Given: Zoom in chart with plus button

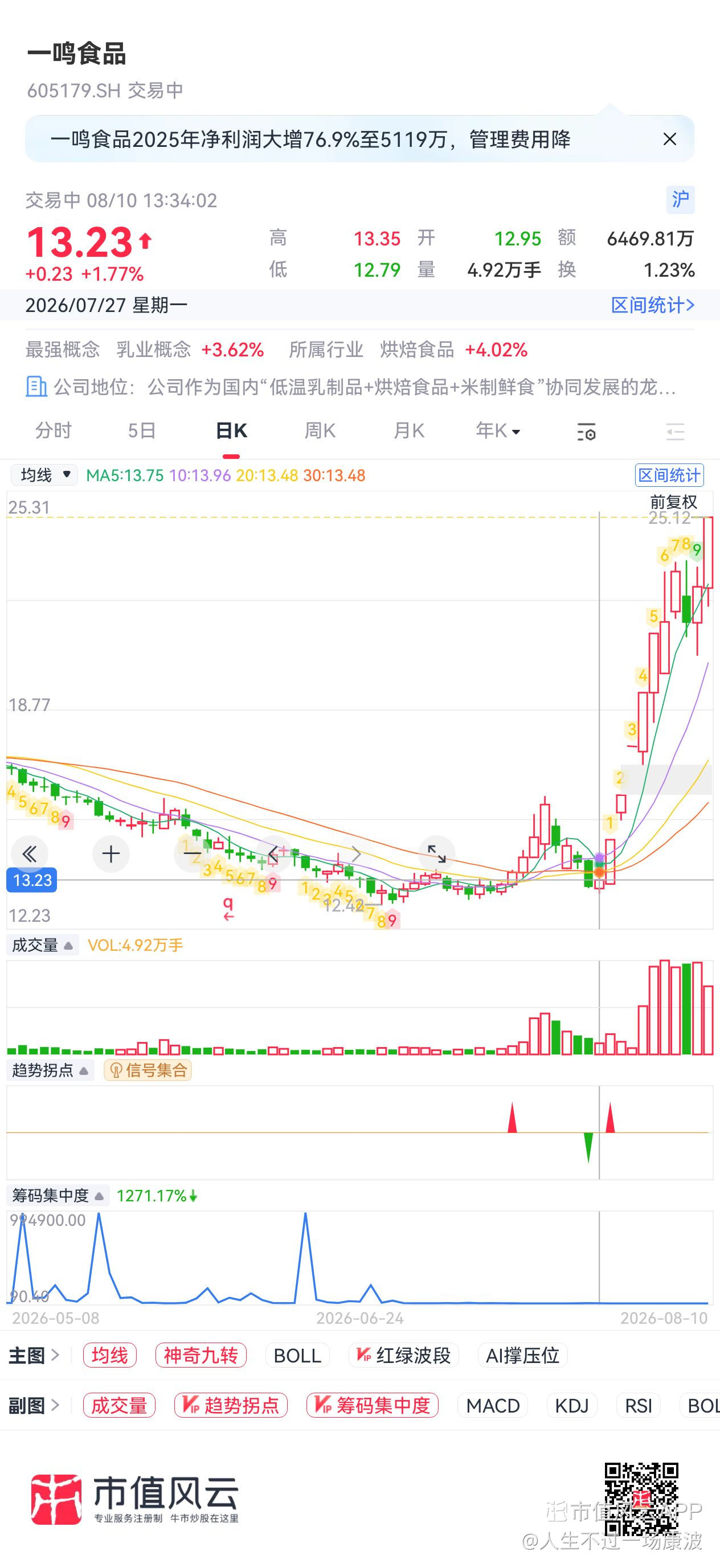Looking at the screenshot, I should (x=111, y=854).
